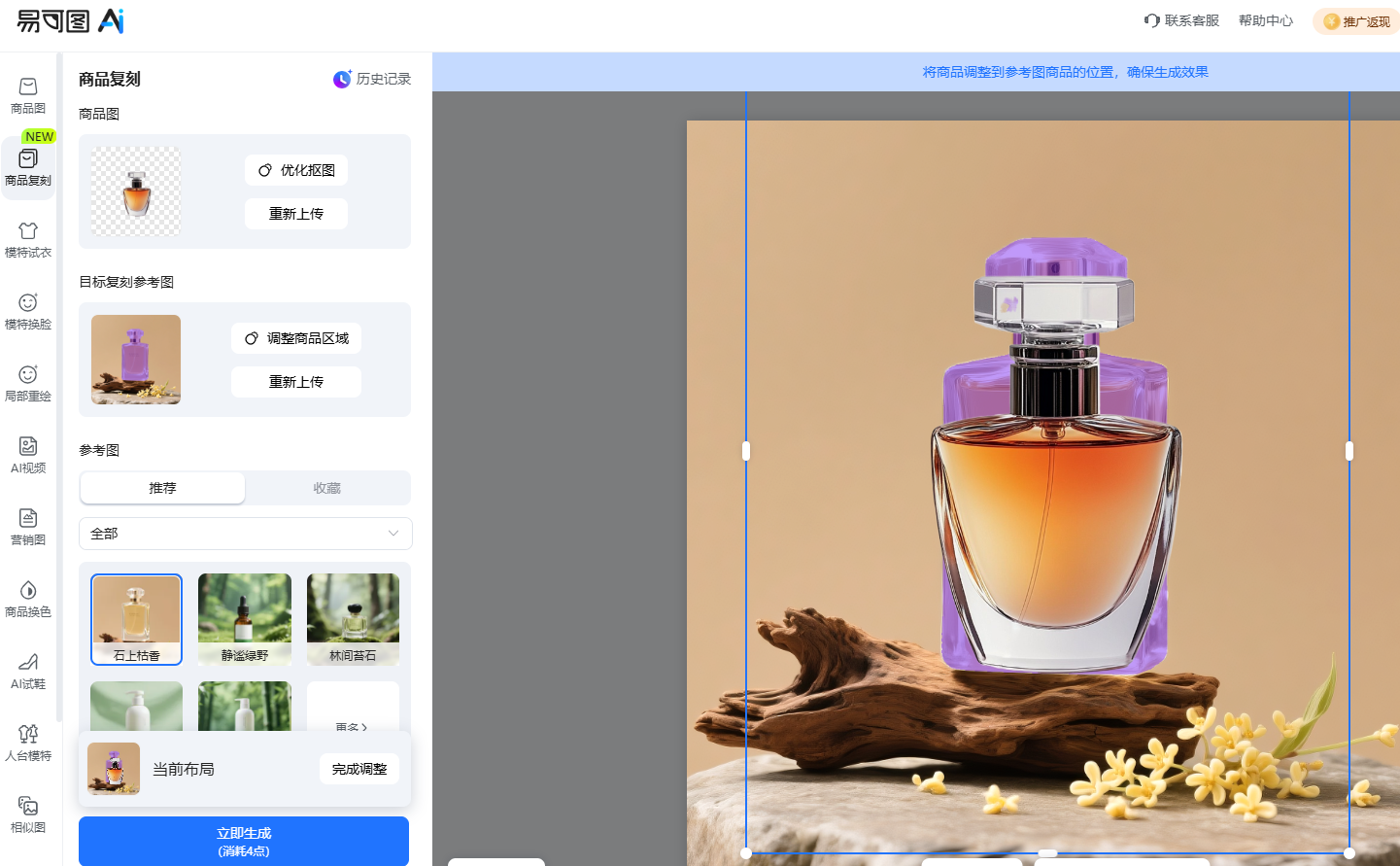Click the 优化抠图 button
This screenshot has height=866, width=1400.
296,170
